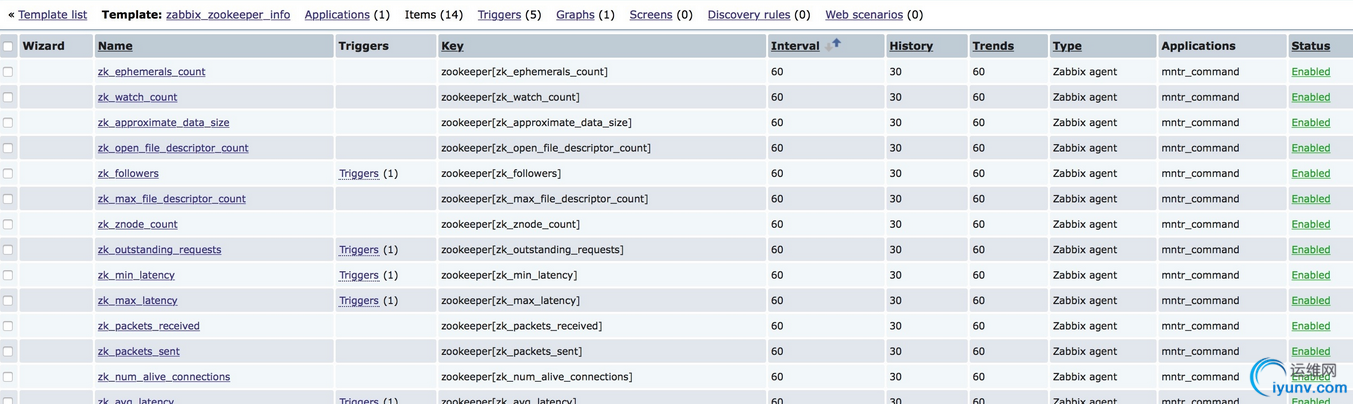This screenshot has width=1353, height=404.
Task: Open the zk_max_file_descriptor_count item
Action: [x=172, y=199]
